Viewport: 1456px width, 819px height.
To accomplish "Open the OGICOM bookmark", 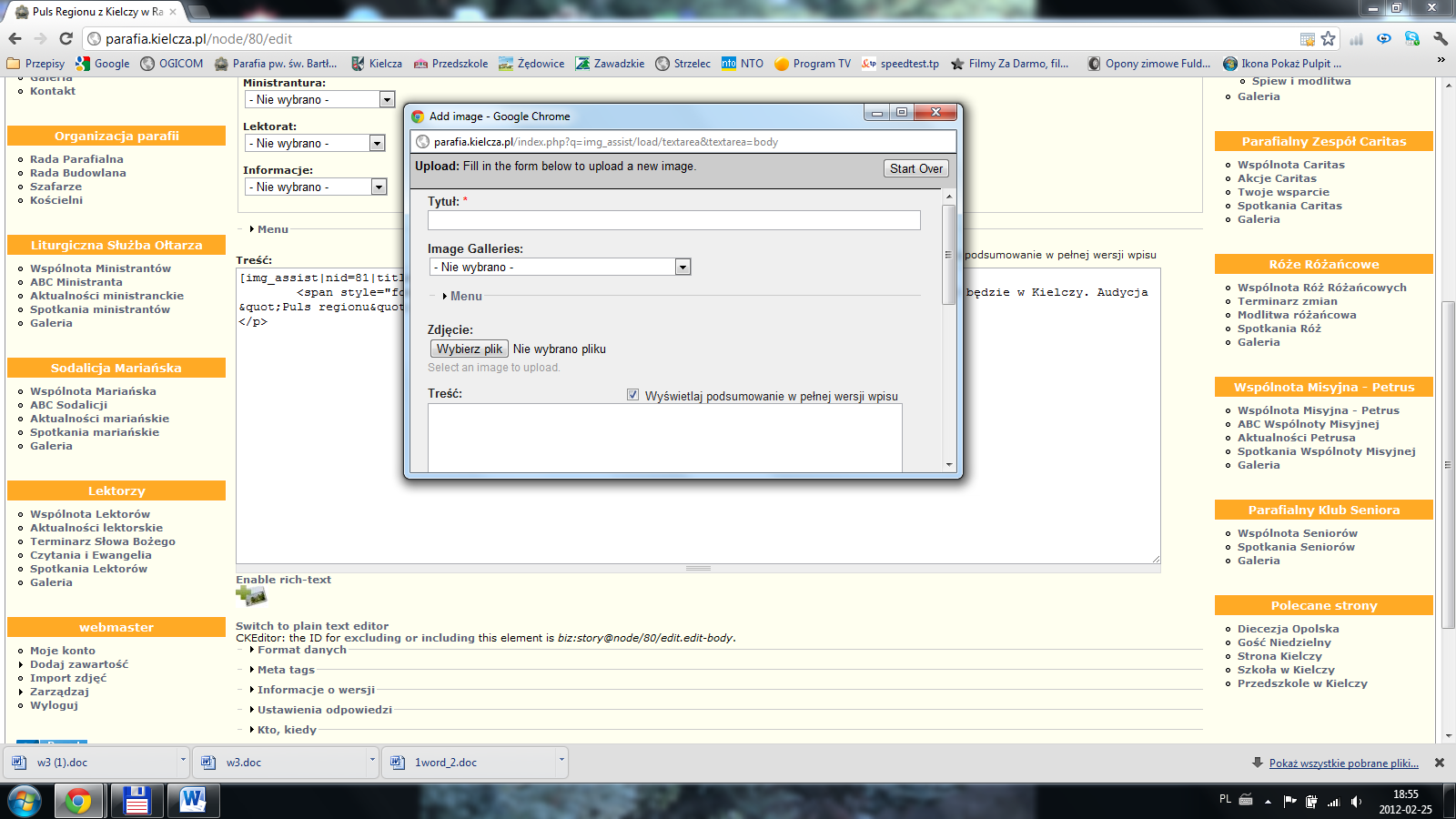I will (172, 64).
